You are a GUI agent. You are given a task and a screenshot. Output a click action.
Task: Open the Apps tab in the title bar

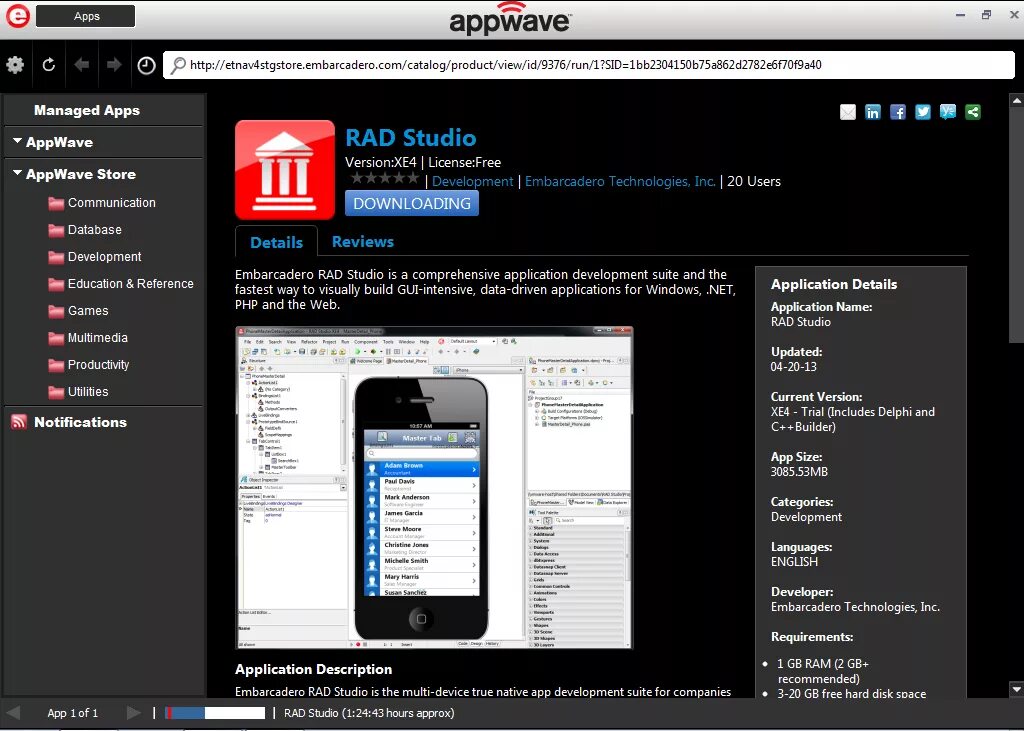86,16
